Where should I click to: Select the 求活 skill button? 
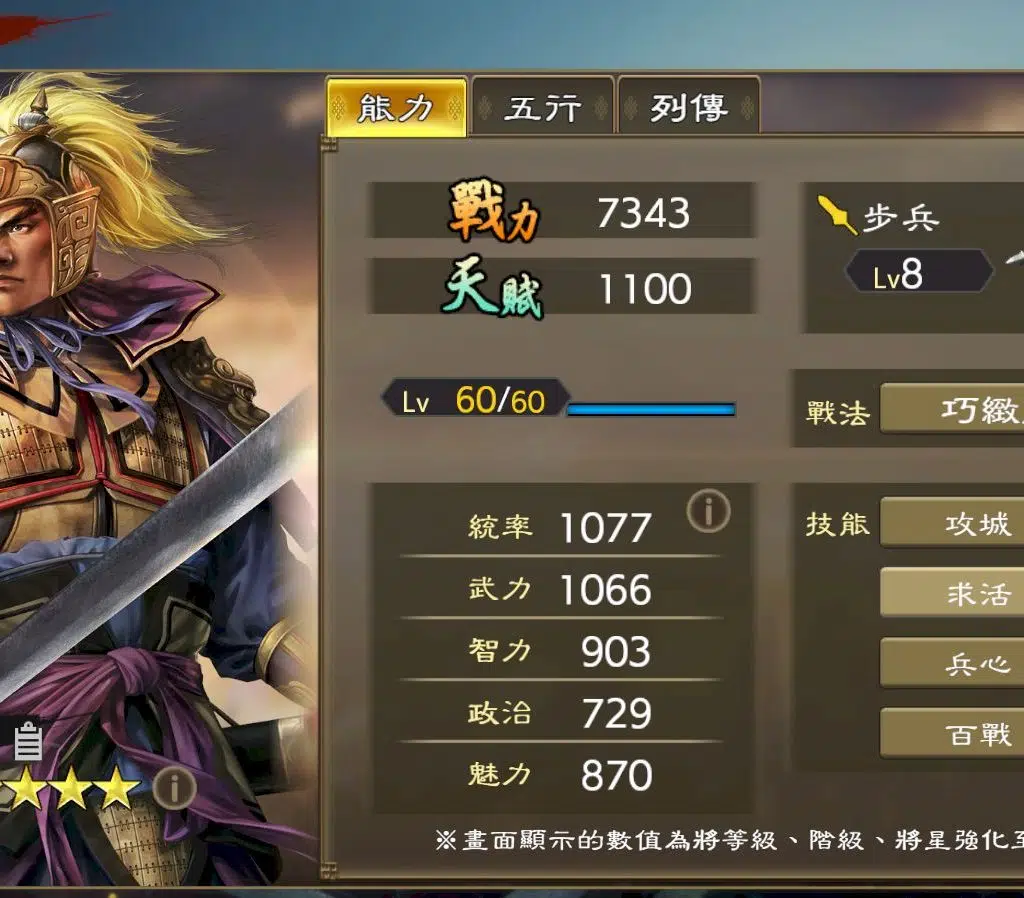point(952,593)
